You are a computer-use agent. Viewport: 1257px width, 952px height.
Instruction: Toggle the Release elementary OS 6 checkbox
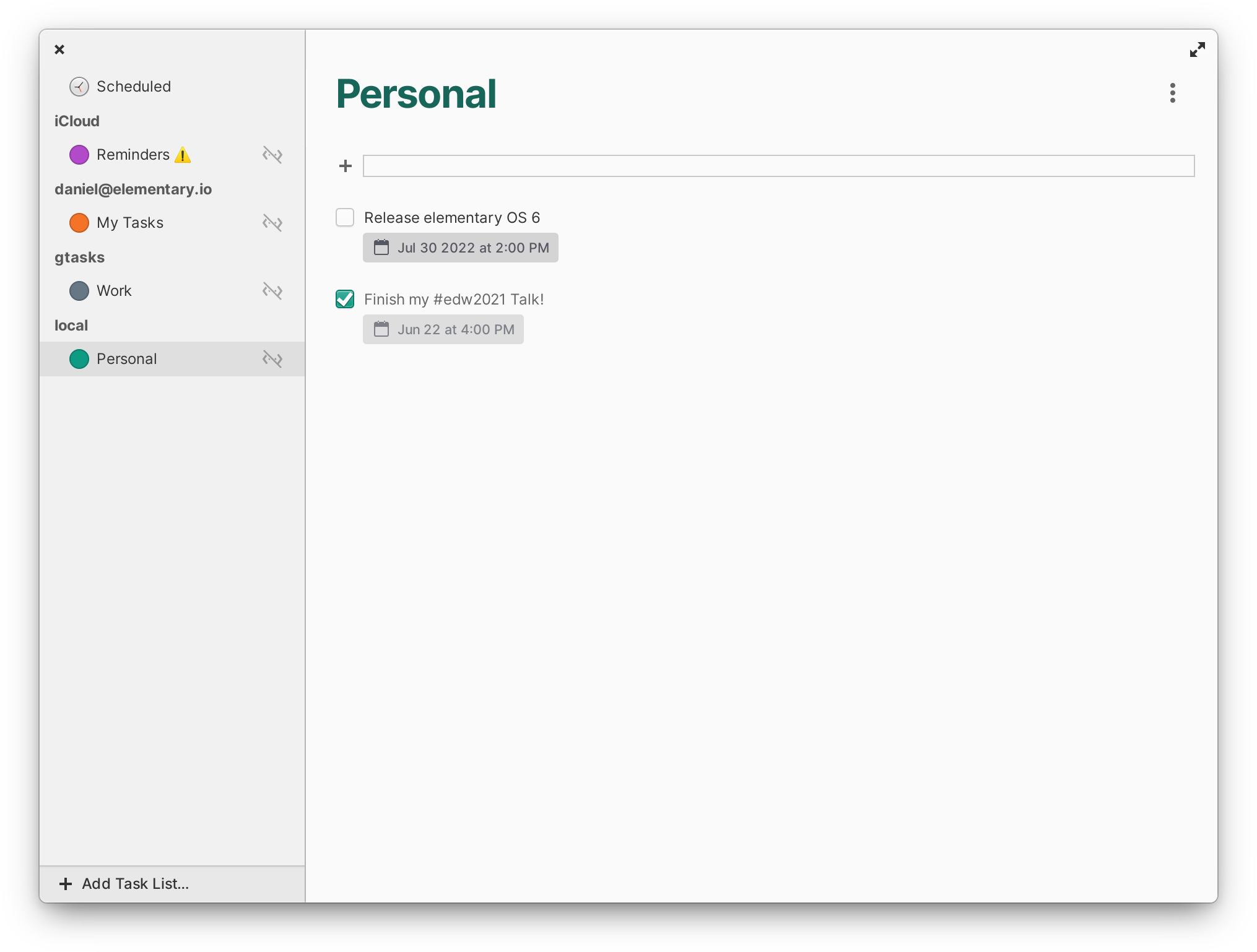[x=345, y=217]
